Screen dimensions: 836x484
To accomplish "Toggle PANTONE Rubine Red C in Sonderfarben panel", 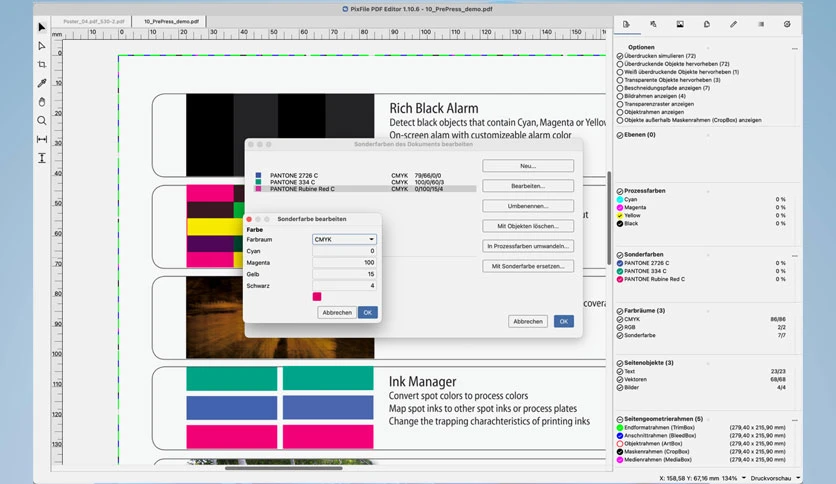I will [620, 279].
